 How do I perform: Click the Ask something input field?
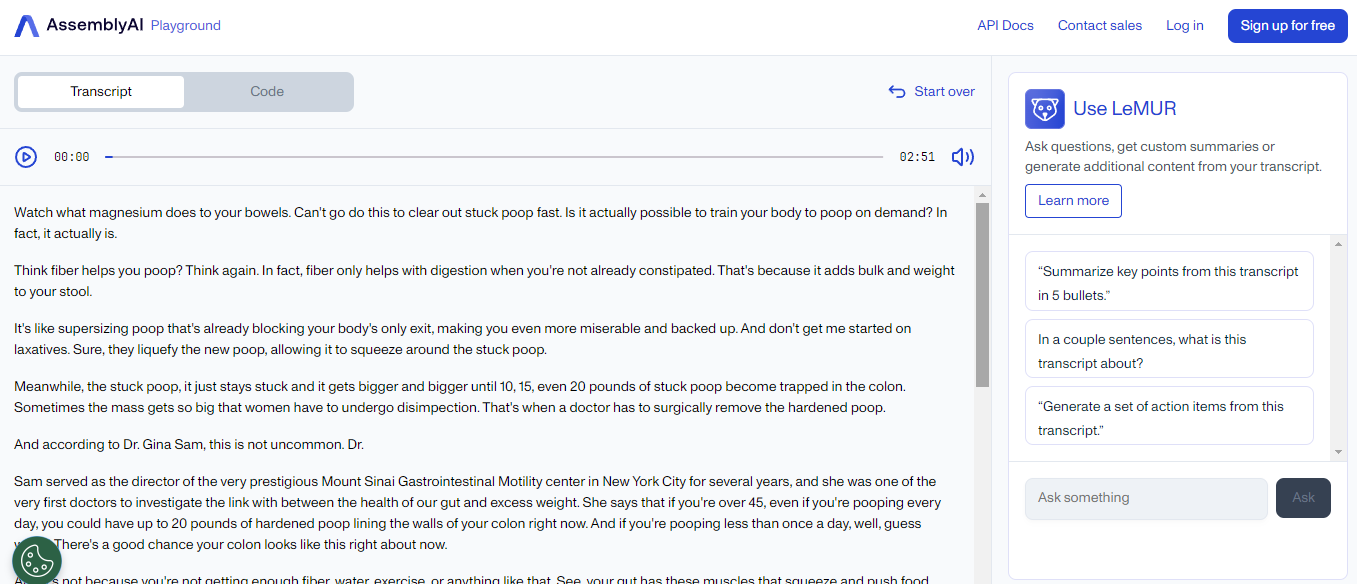(1146, 498)
